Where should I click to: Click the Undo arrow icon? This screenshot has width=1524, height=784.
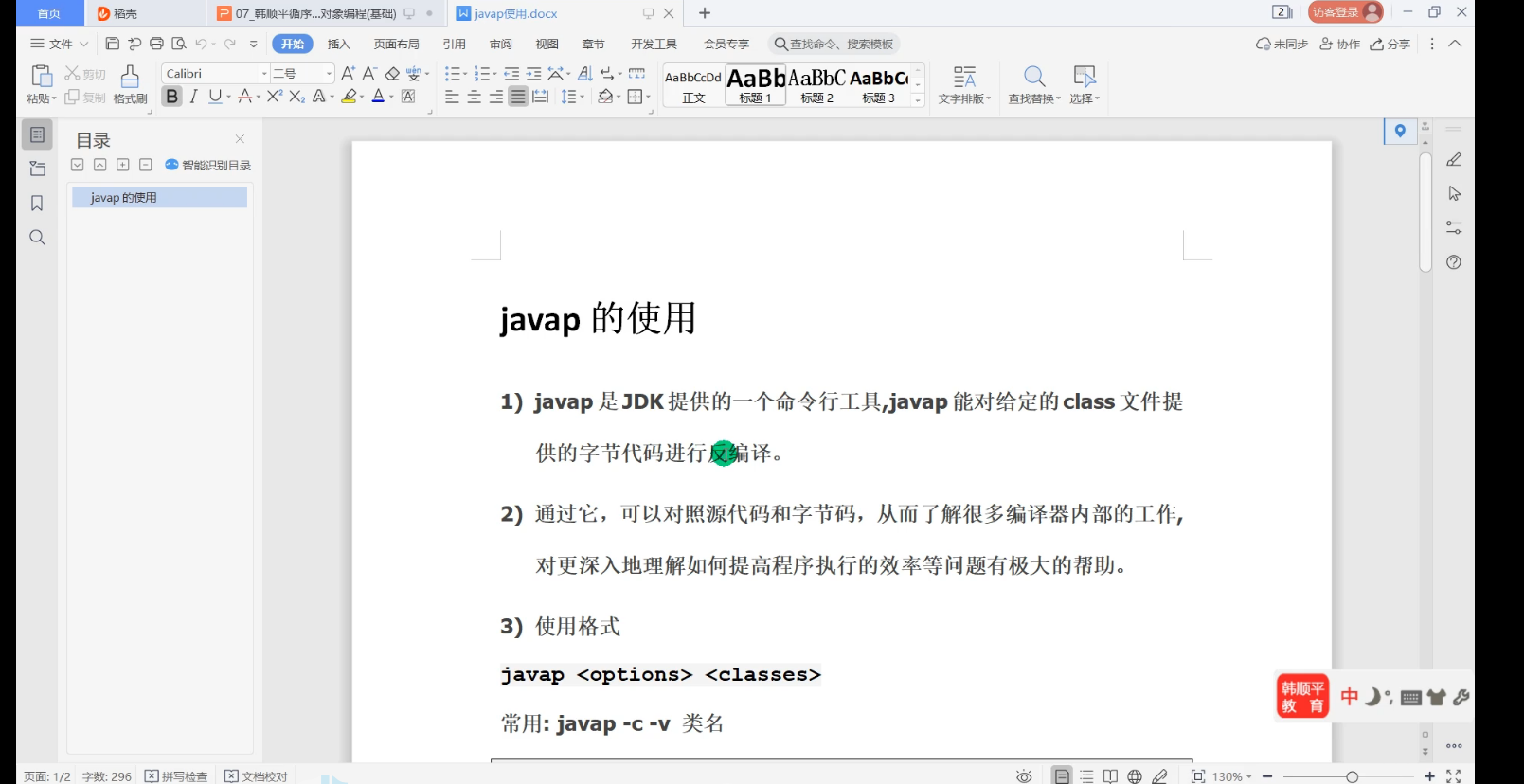coord(201,44)
